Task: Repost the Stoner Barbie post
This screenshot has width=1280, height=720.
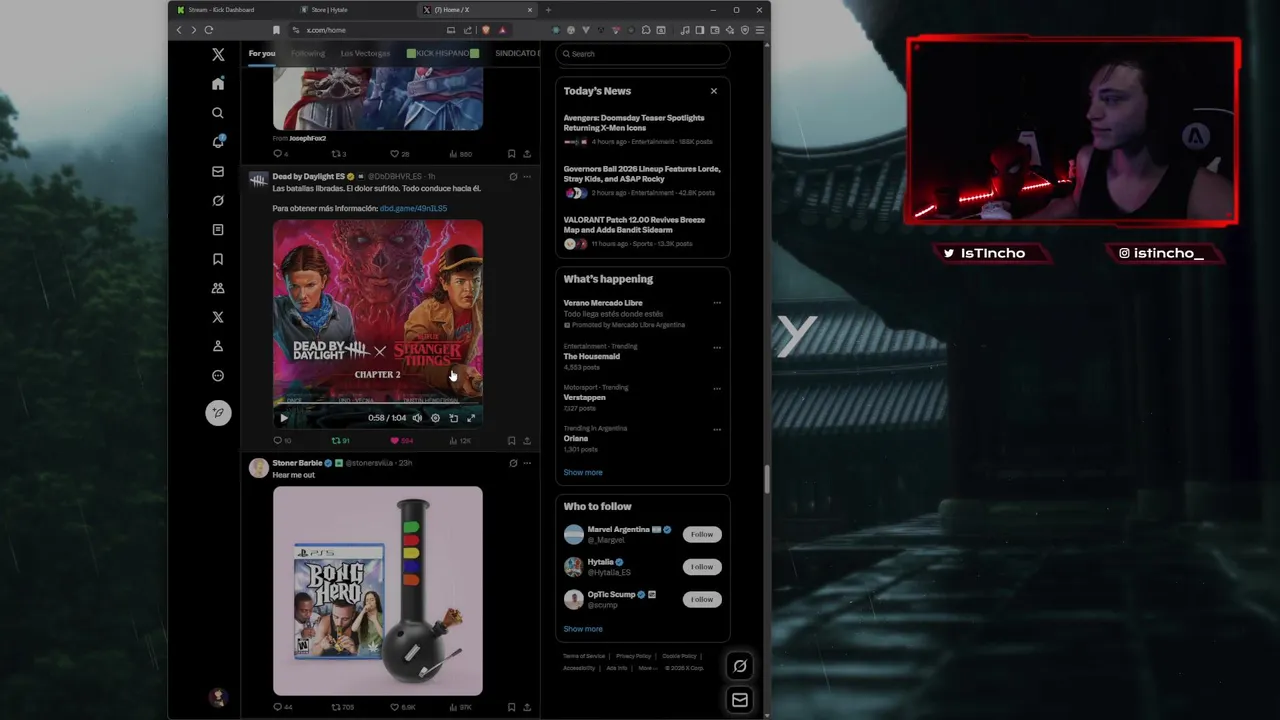Action: pos(343,707)
